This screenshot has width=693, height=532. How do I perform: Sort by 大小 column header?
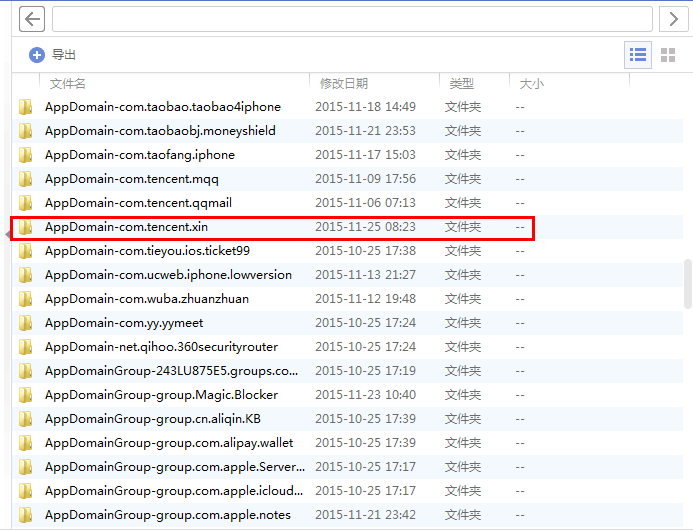(532, 84)
